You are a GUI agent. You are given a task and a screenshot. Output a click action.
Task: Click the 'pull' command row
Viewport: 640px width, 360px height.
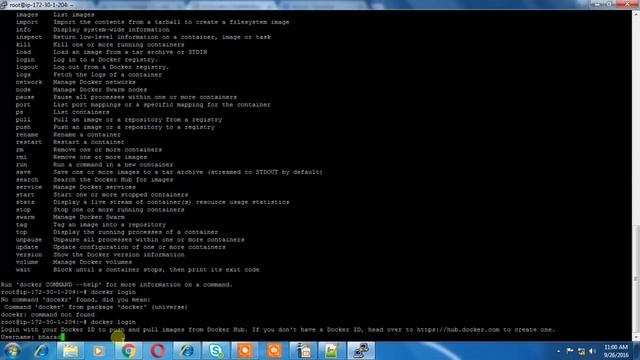pos(119,120)
